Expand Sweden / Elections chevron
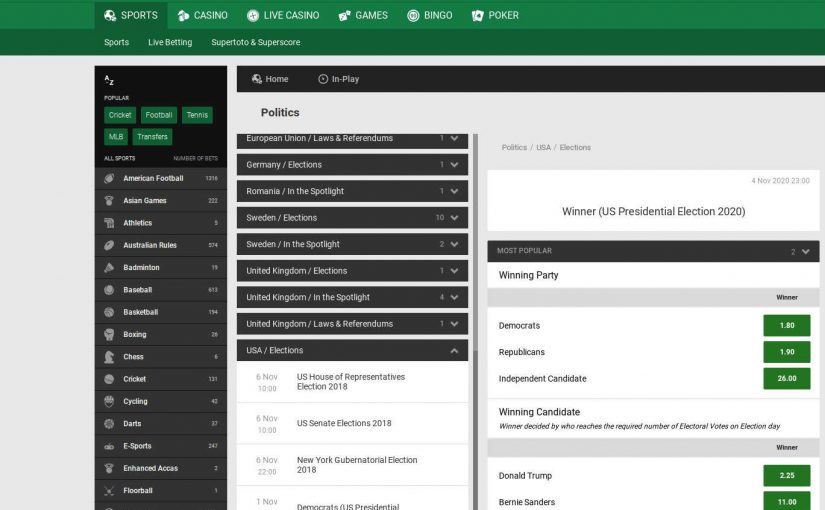The height and width of the screenshot is (510, 825). pyautogui.click(x=454, y=218)
